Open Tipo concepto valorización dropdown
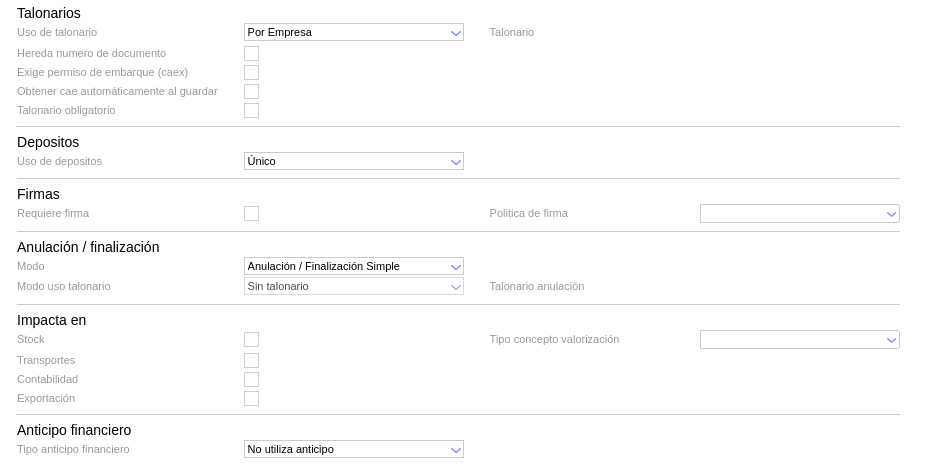Viewport: 940px width, 470px height. pos(799,340)
